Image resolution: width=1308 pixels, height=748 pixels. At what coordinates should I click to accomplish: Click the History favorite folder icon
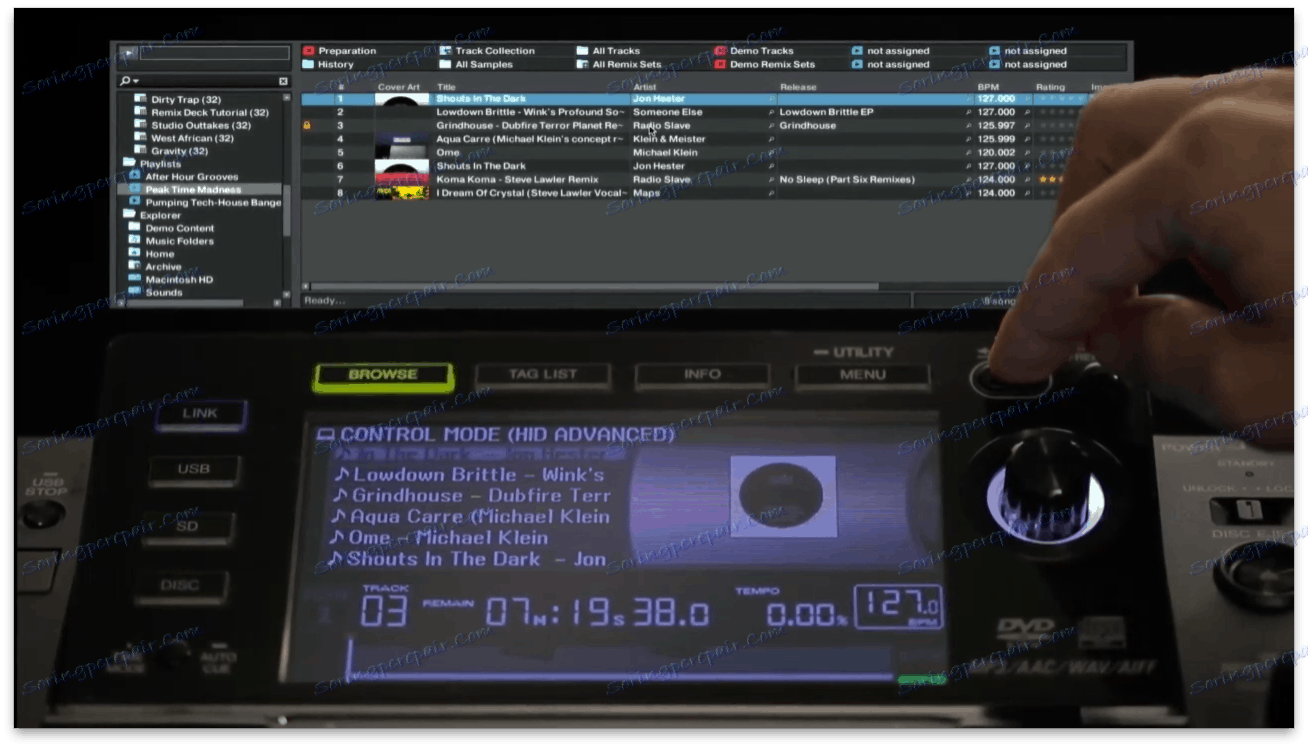coord(309,64)
